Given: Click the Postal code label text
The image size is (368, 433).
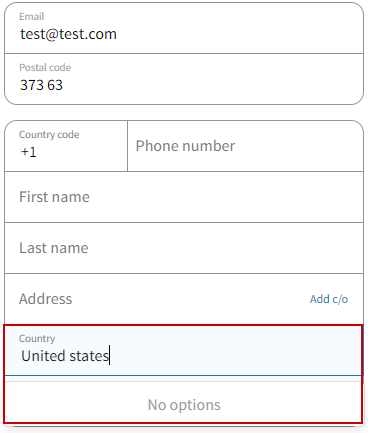Looking at the screenshot, I should tap(45, 68).
